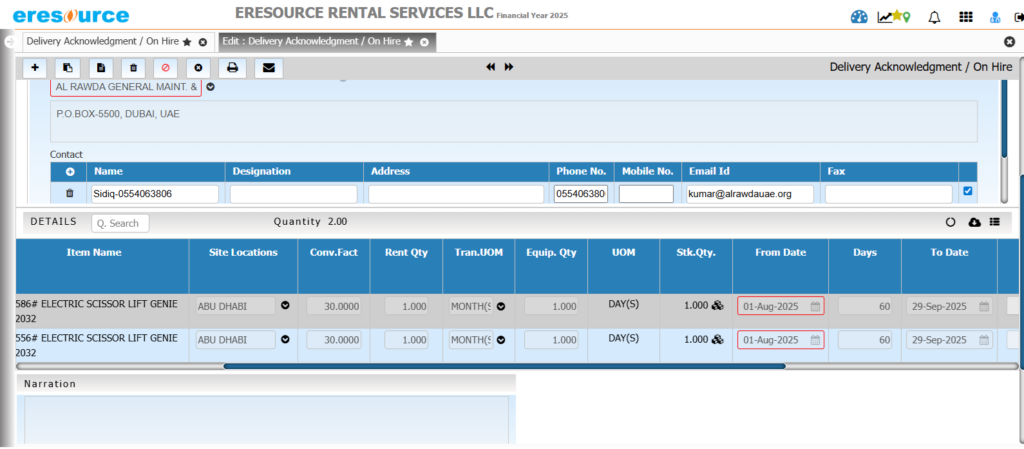The height and width of the screenshot is (449, 1024).
Task: Open the apps grid icon
Action: tap(965, 17)
